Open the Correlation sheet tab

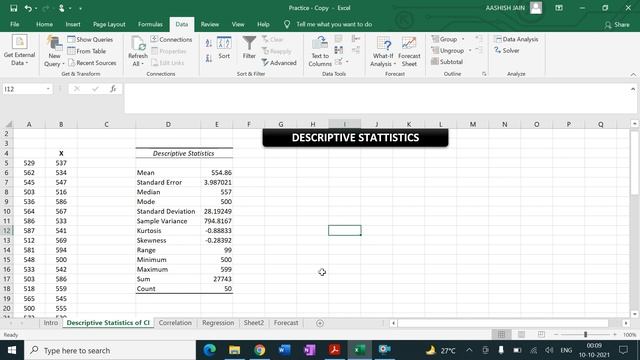click(x=175, y=323)
